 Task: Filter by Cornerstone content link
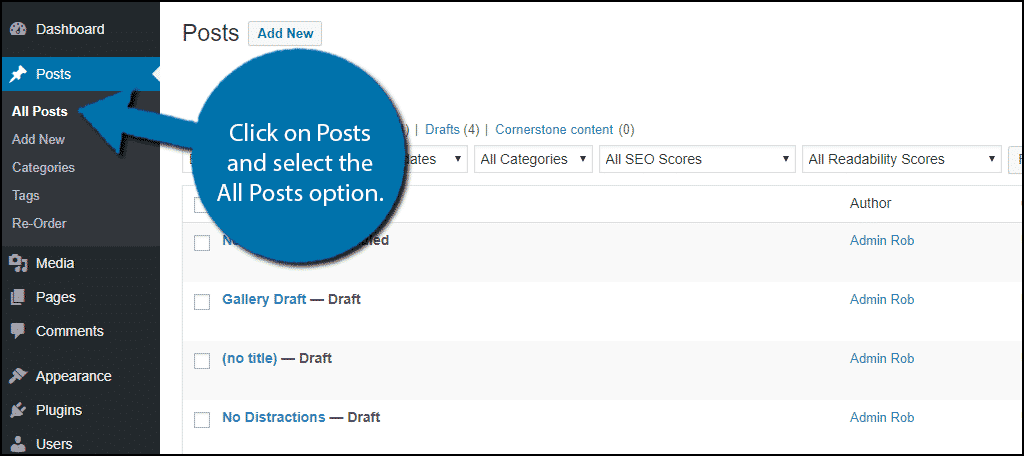(x=554, y=129)
